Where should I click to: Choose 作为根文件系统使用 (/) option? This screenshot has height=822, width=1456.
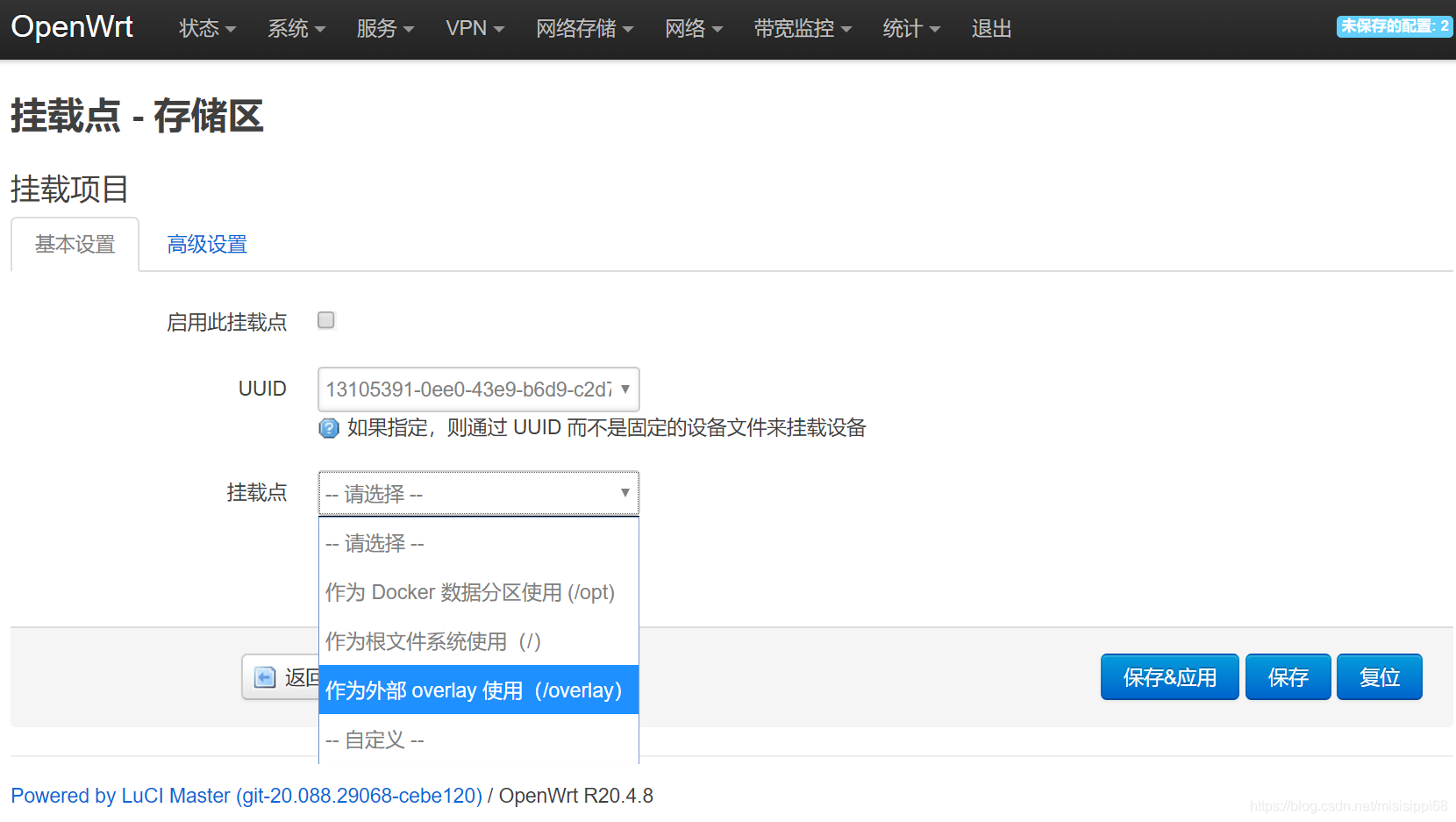[x=479, y=641]
